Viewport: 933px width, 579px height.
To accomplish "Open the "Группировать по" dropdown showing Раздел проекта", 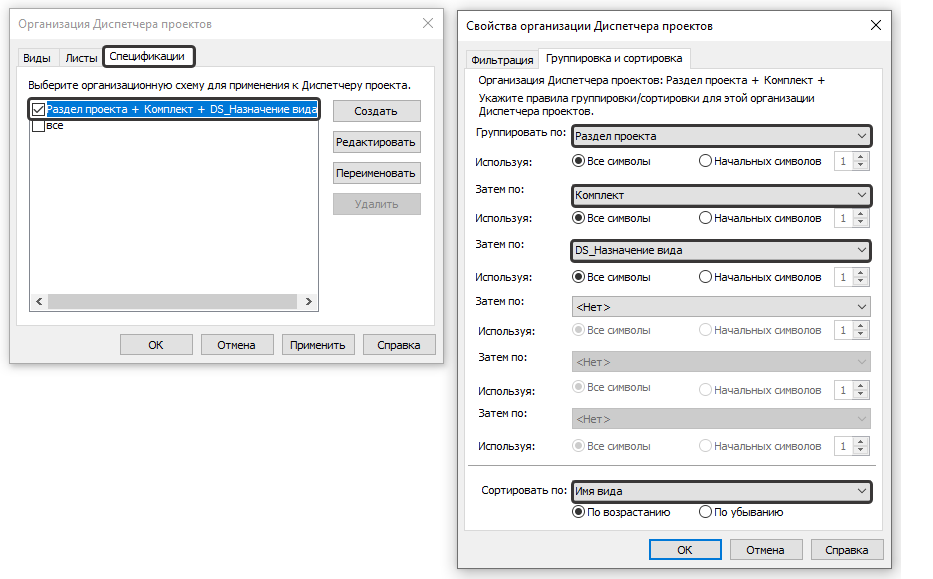I will point(721,136).
